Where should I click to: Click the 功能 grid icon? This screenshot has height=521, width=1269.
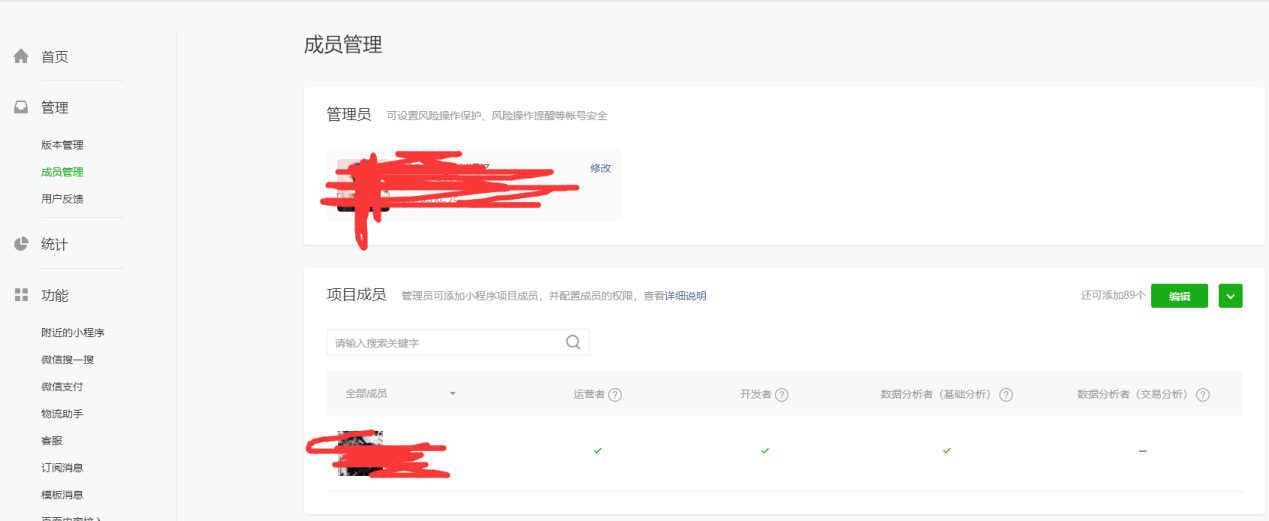coord(21,295)
